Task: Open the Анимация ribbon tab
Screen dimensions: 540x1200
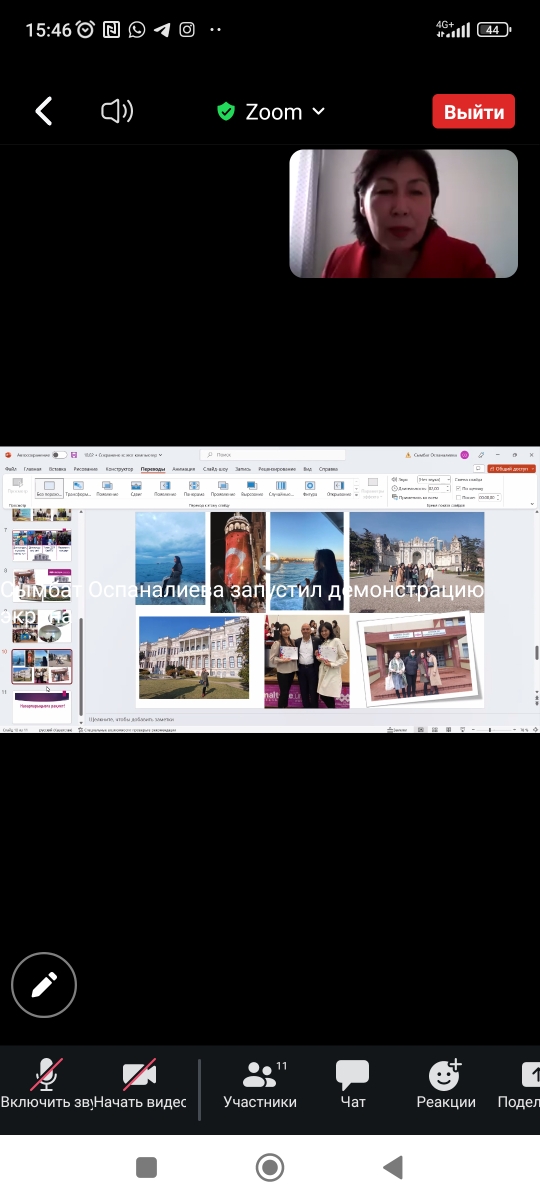Action: pyautogui.click(x=184, y=469)
